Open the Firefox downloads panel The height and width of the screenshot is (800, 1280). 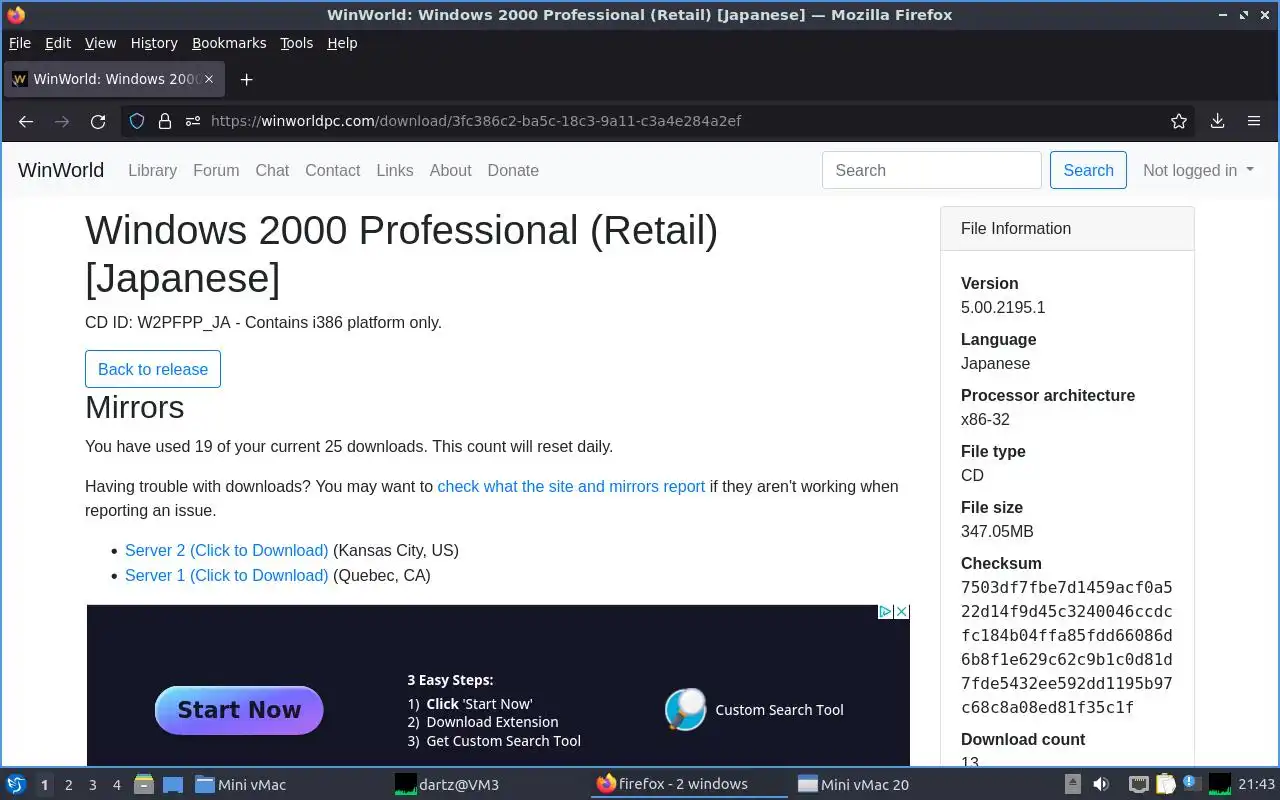coord(1217,121)
